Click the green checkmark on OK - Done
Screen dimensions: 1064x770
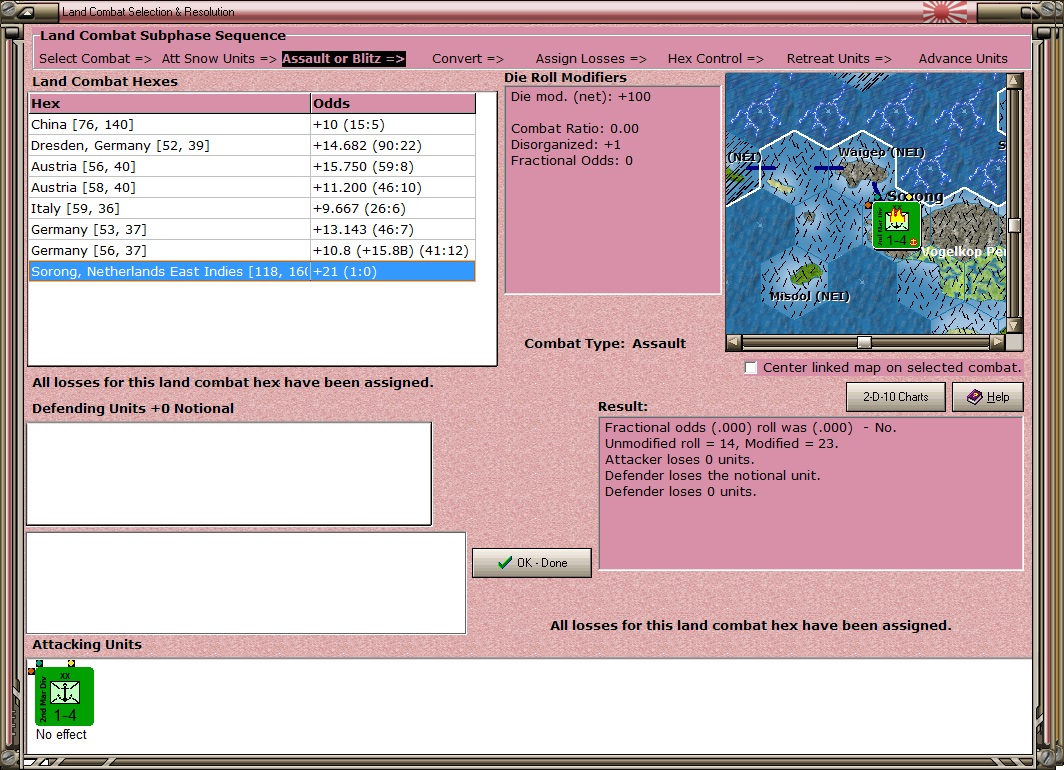tap(504, 562)
